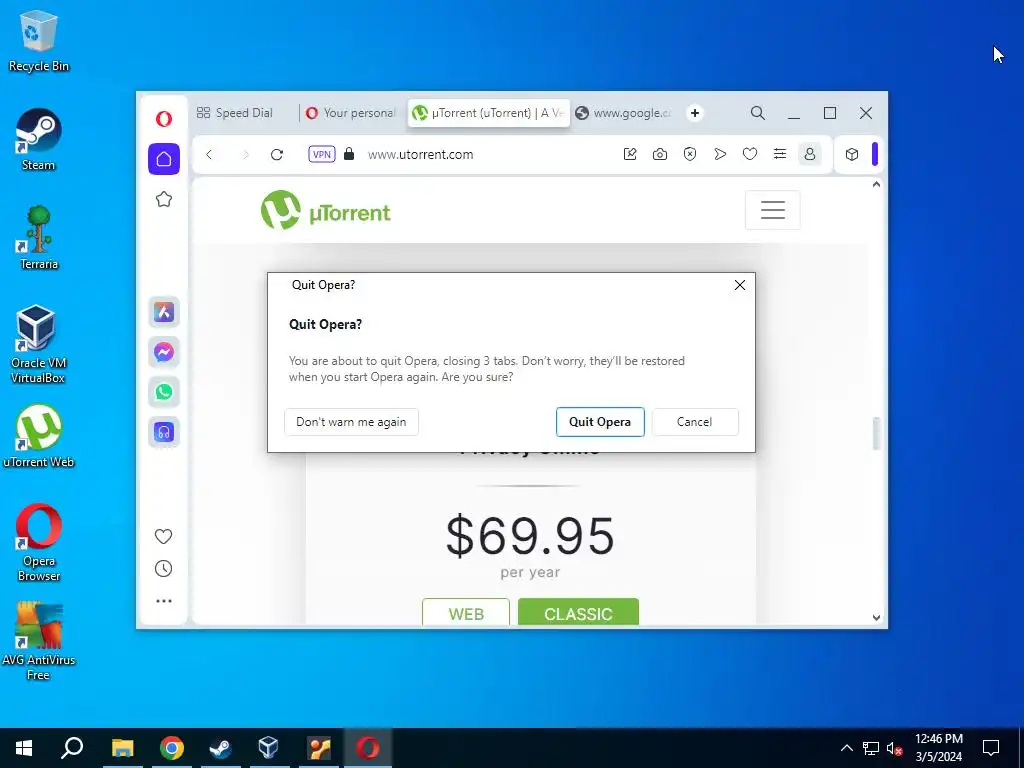The height and width of the screenshot is (768, 1024).
Task: Select the WEB product button
Action: coord(466,613)
